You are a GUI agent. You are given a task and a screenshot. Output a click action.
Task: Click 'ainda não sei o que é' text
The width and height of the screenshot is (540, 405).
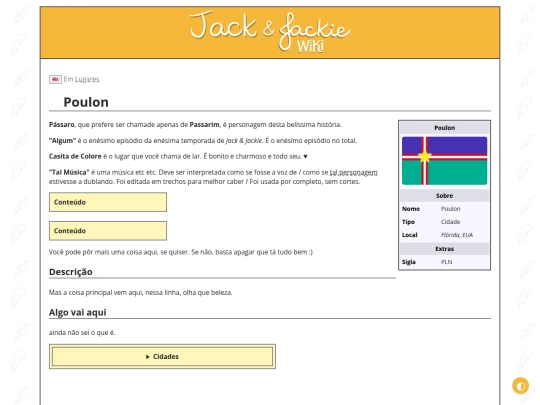tap(82, 333)
